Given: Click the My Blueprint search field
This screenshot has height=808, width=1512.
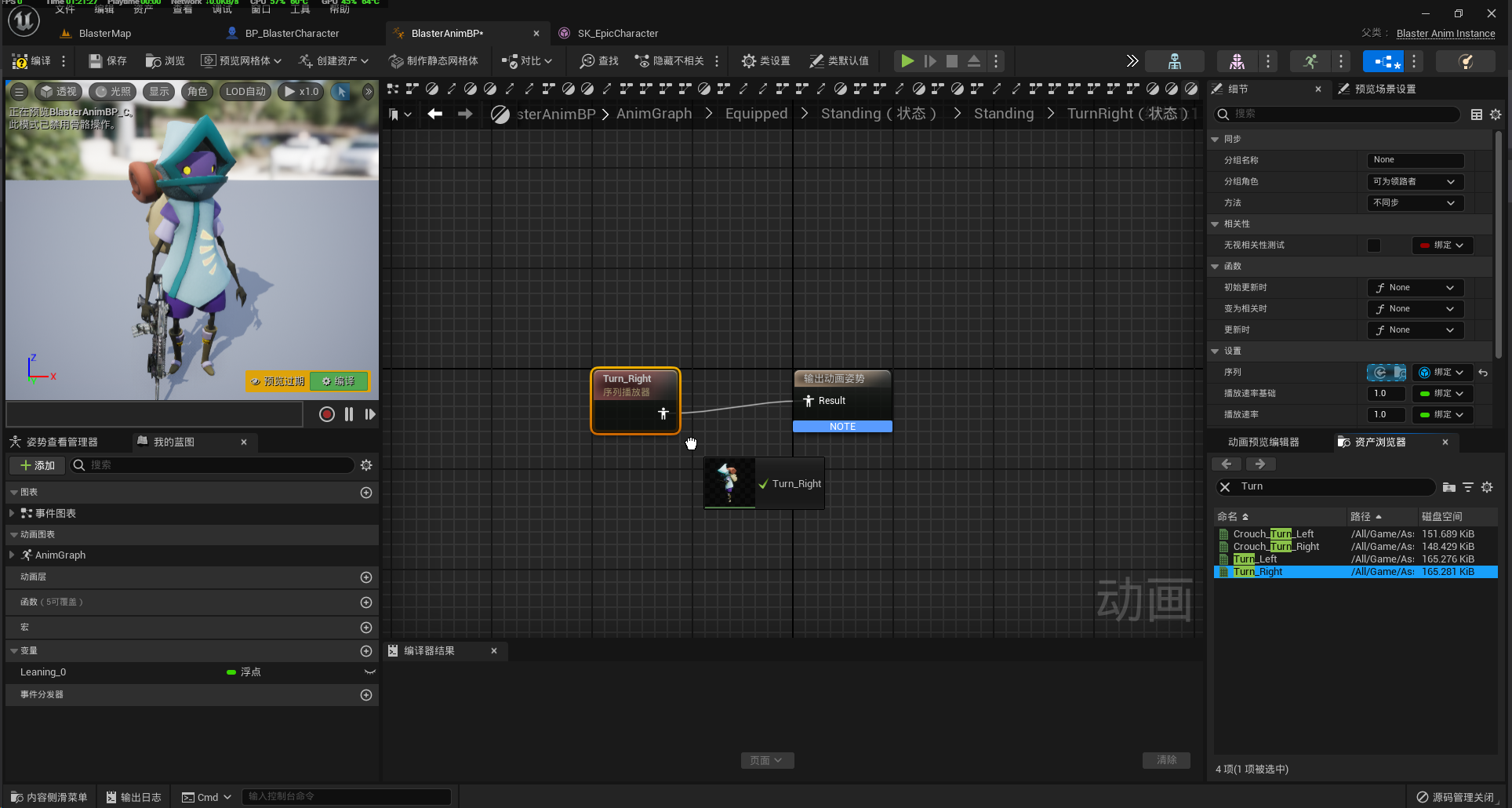Looking at the screenshot, I should [212, 465].
